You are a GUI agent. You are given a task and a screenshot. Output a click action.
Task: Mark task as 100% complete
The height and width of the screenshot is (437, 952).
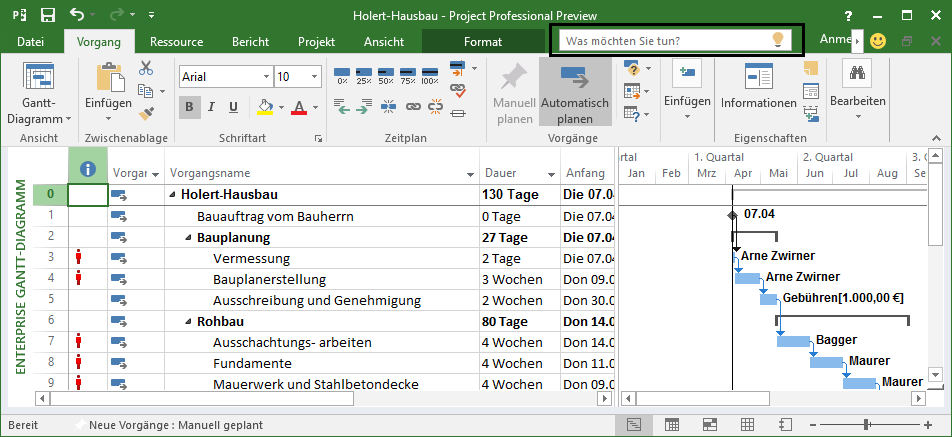pyautogui.click(x=430, y=76)
